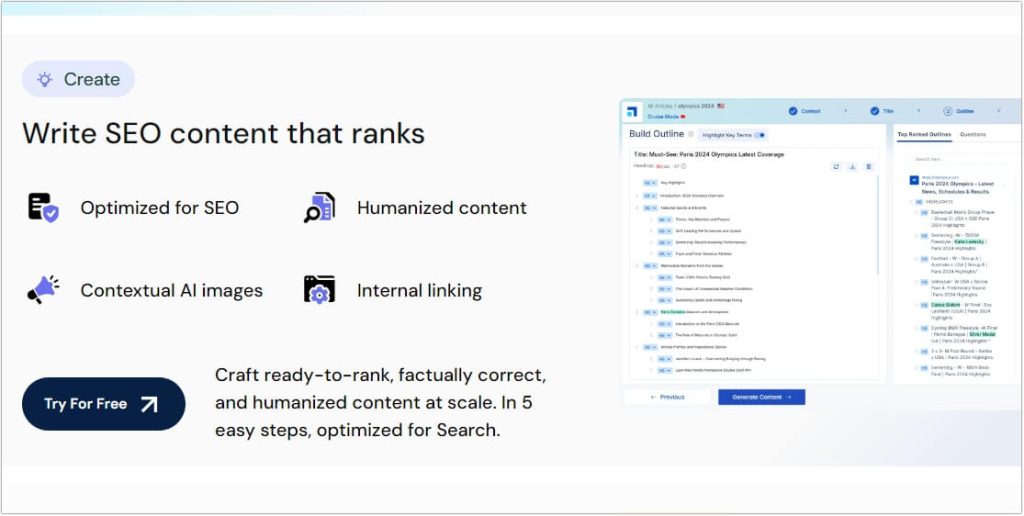Click the Previous button
The height and width of the screenshot is (516, 1024).
[x=667, y=397]
